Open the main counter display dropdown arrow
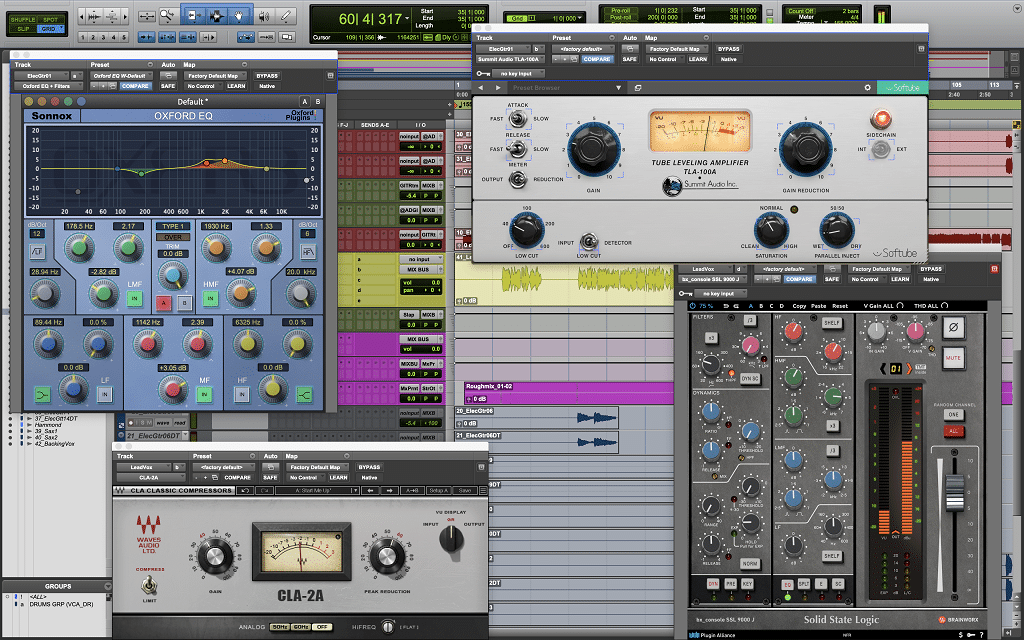1024x640 pixels. point(408,18)
